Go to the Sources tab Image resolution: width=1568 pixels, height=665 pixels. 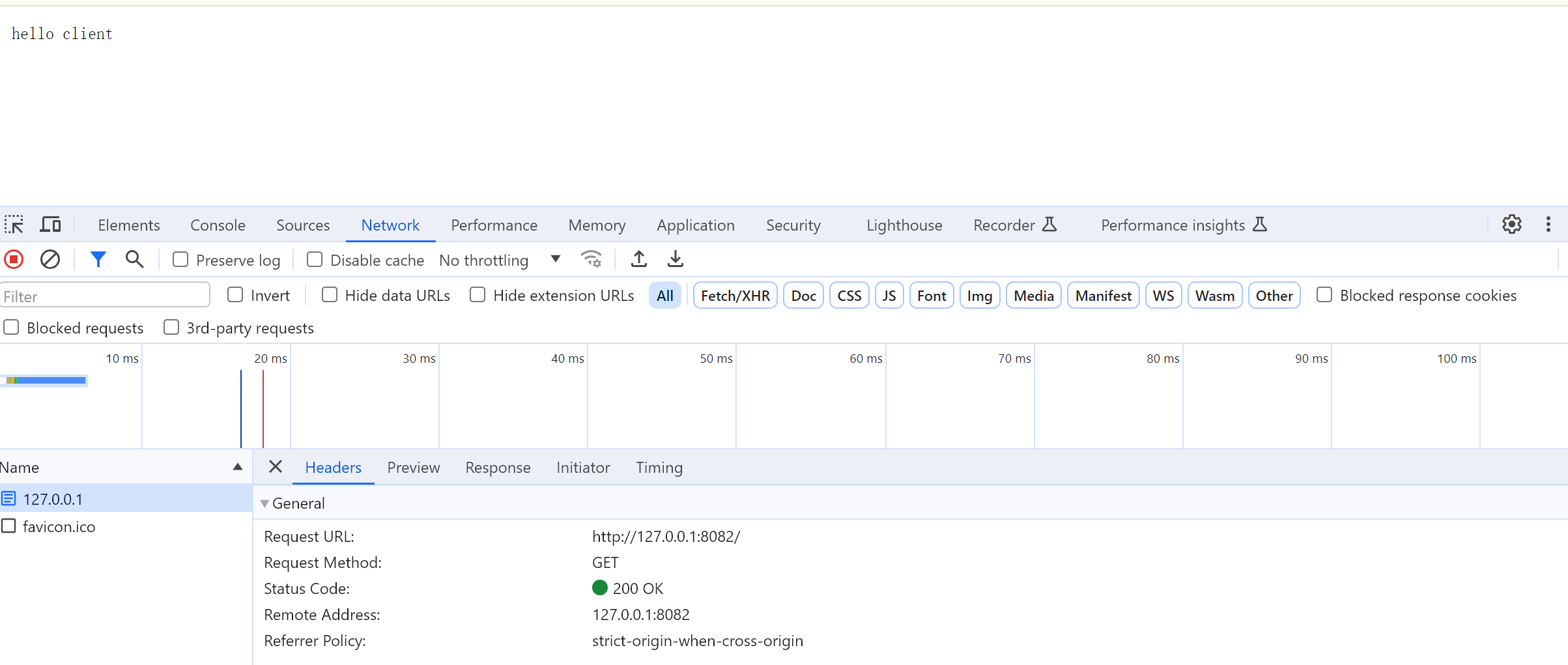coord(303,225)
